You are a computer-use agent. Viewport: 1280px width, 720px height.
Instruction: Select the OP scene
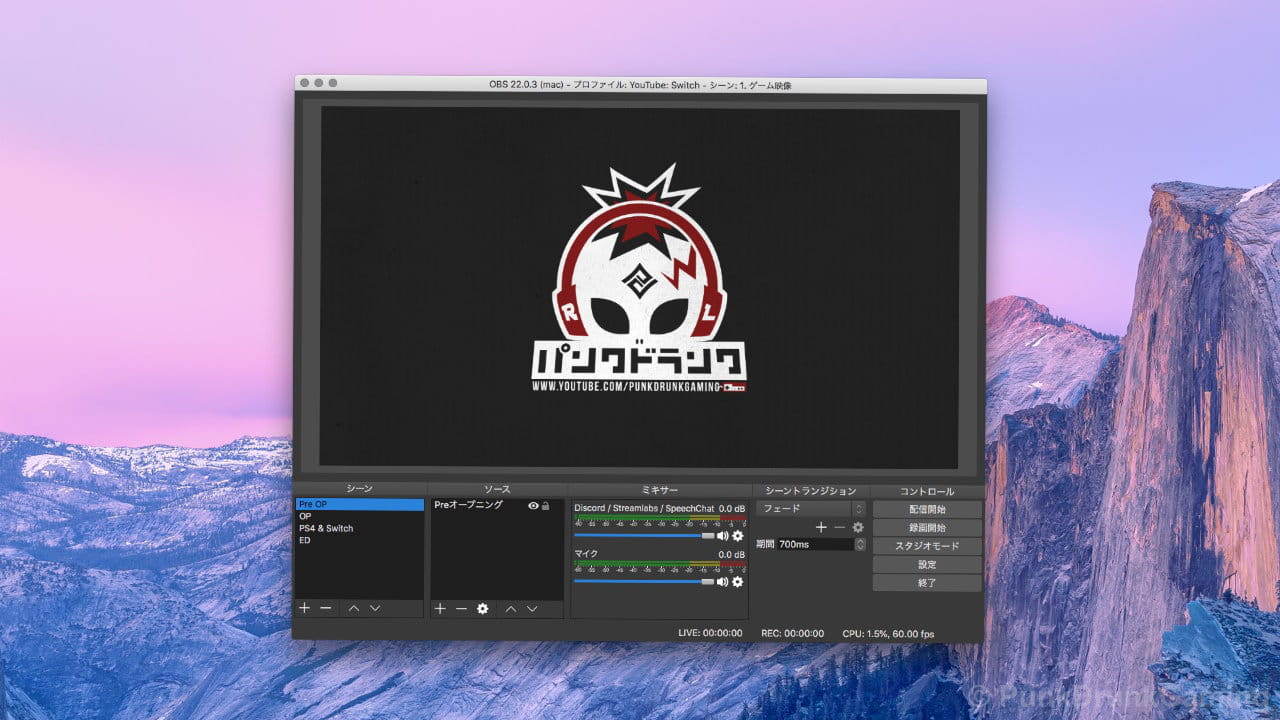coord(359,517)
